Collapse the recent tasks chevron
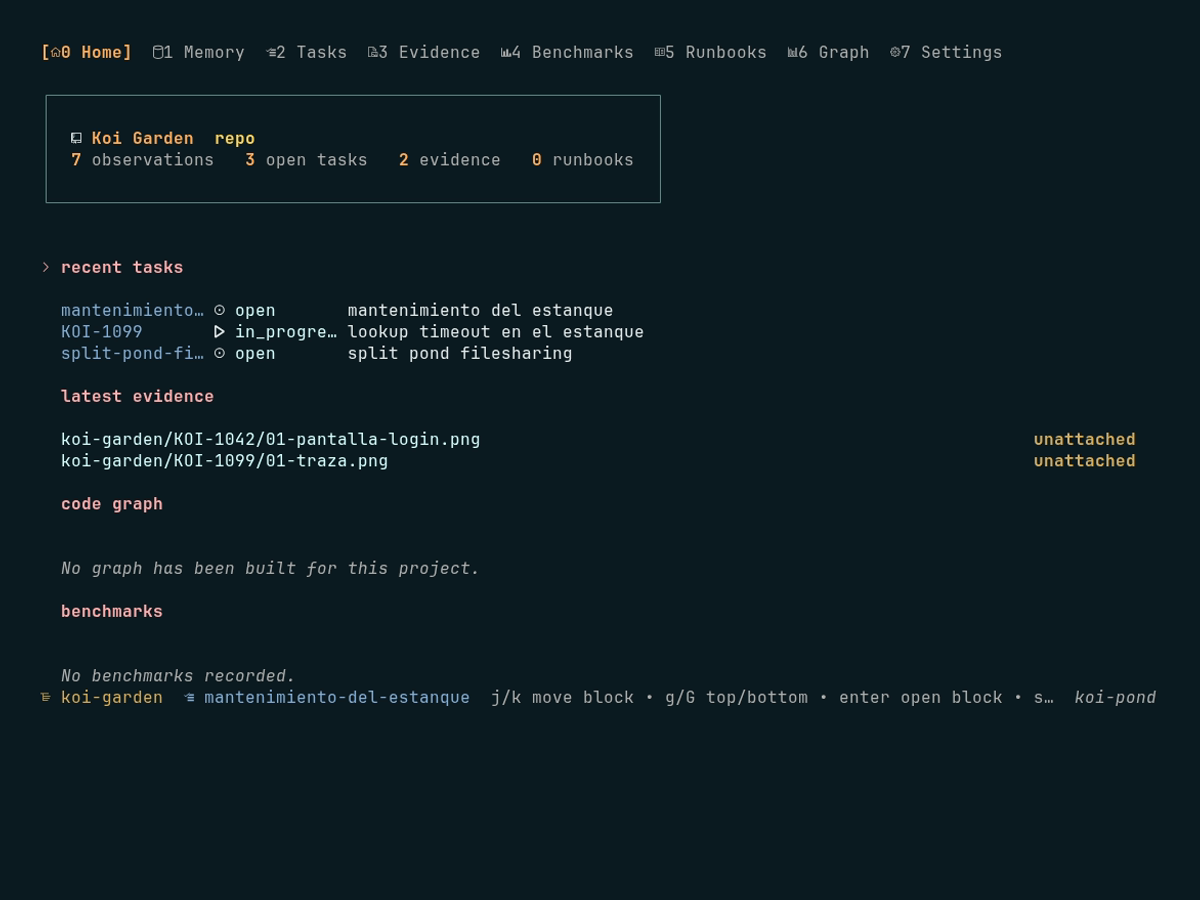The image size is (1200, 900). pyautogui.click(x=46, y=267)
